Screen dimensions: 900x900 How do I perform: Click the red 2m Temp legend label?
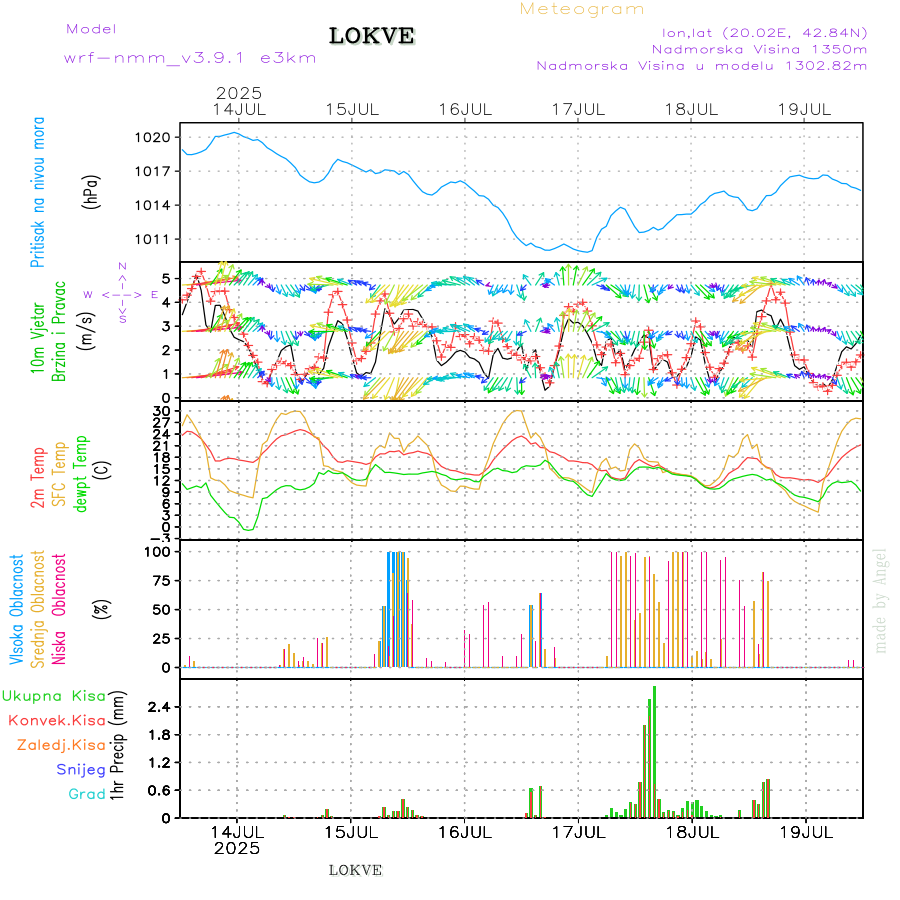click(x=38, y=478)
